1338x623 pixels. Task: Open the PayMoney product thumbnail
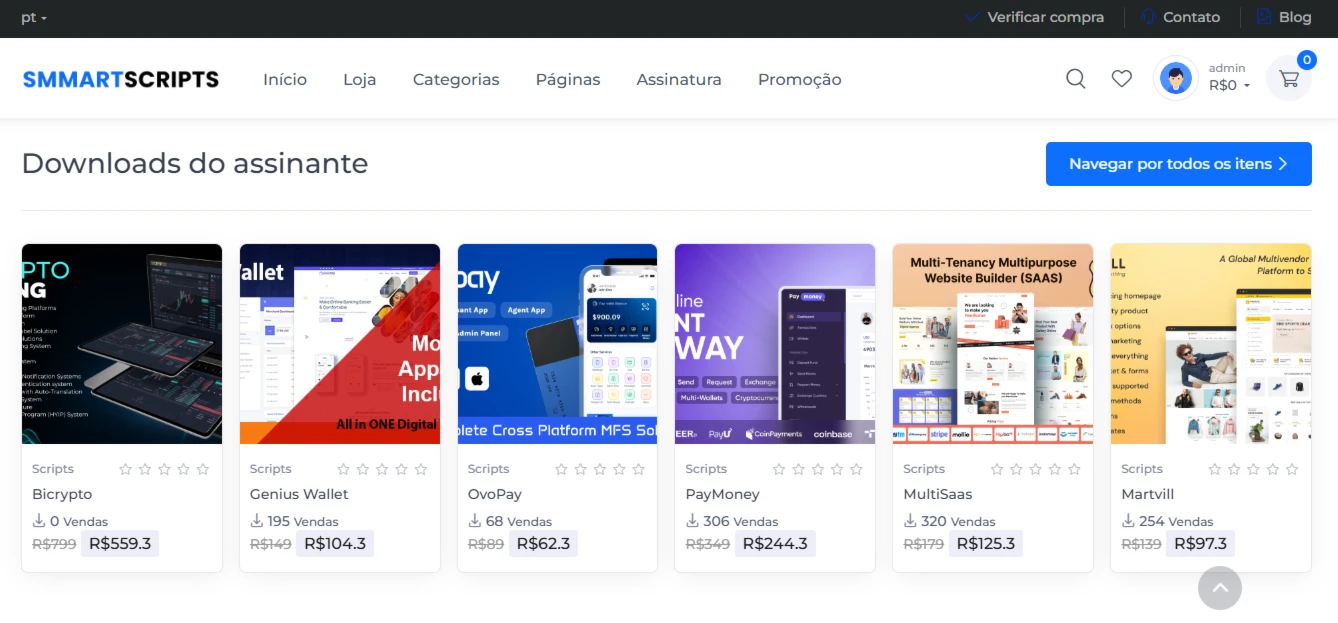coord(775,344)
